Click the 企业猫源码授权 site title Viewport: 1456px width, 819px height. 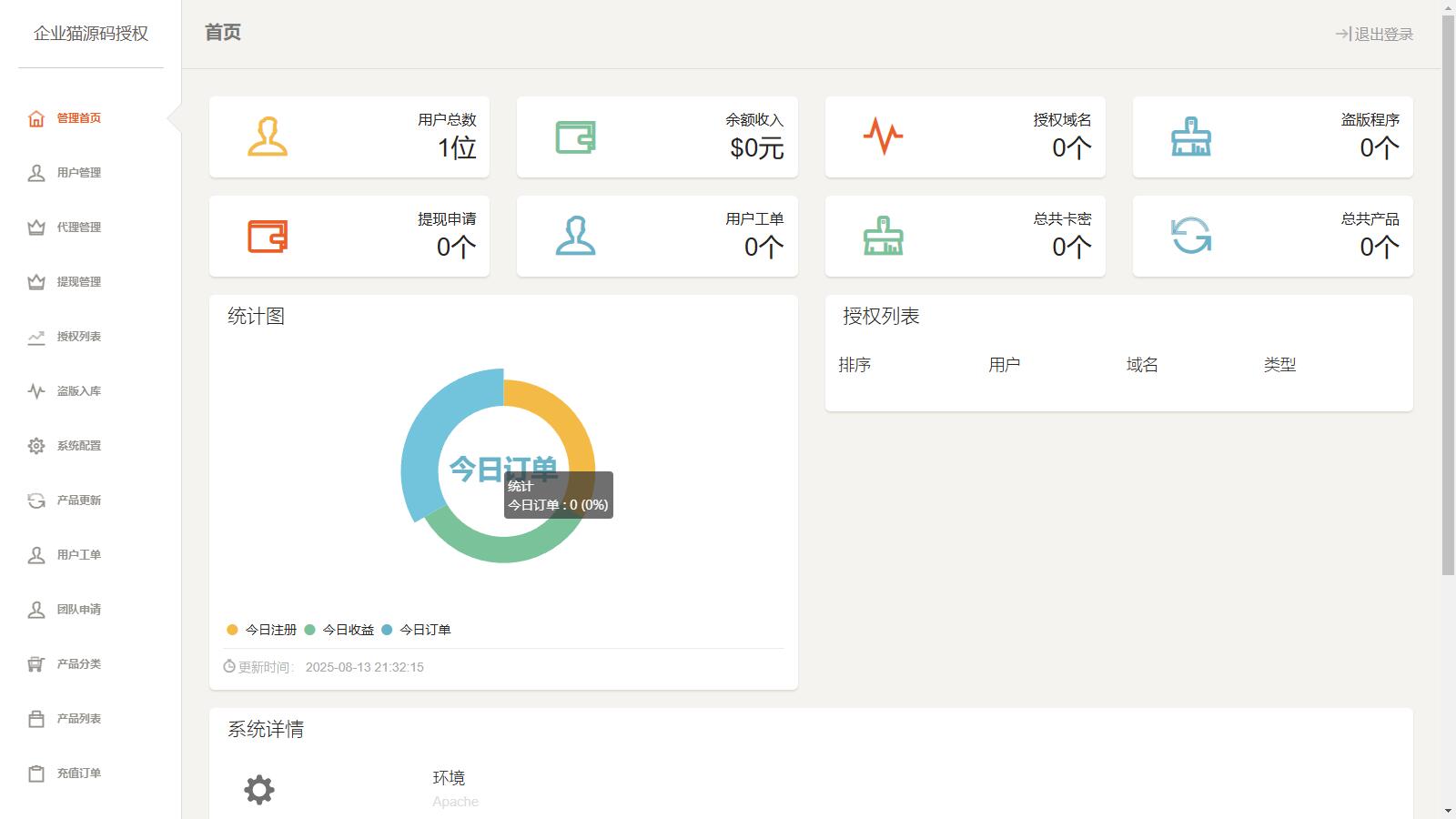point(91,34)
